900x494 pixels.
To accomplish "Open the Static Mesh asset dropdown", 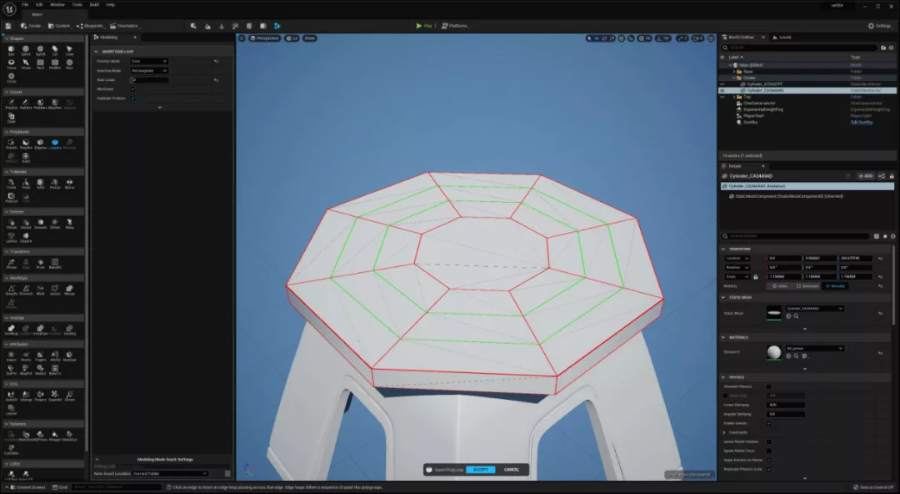I will tap(814, 309).
